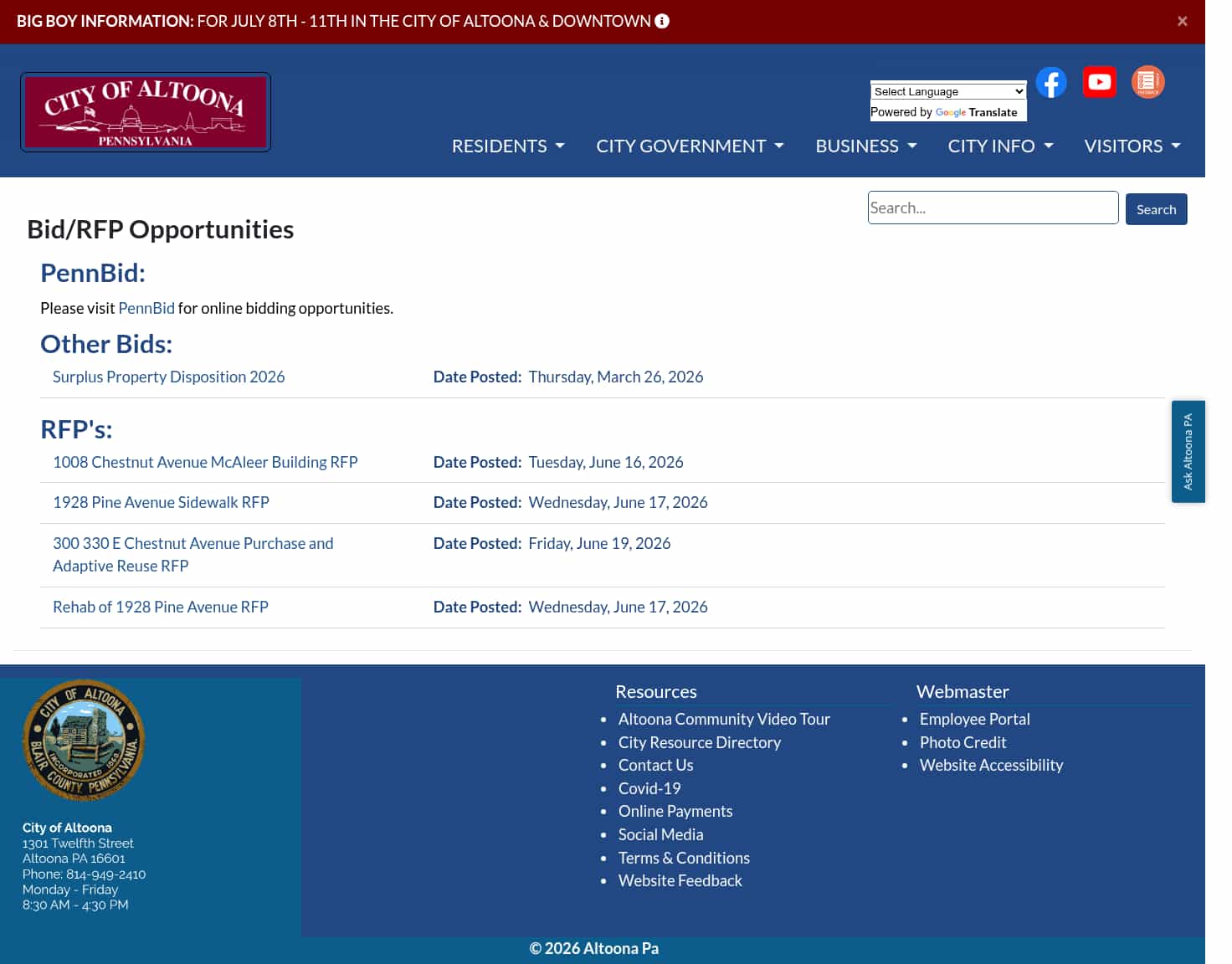Dismiss the Big Boy information banner
The height and width of the screenshot is (964, 1232).
click(1183, 21)
